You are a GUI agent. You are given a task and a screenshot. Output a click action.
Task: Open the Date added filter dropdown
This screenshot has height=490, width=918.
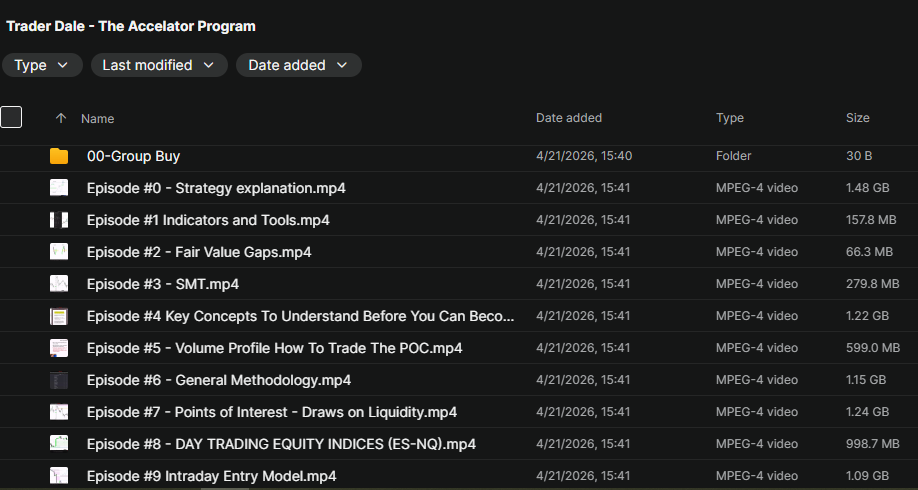[x=298, y=65]
